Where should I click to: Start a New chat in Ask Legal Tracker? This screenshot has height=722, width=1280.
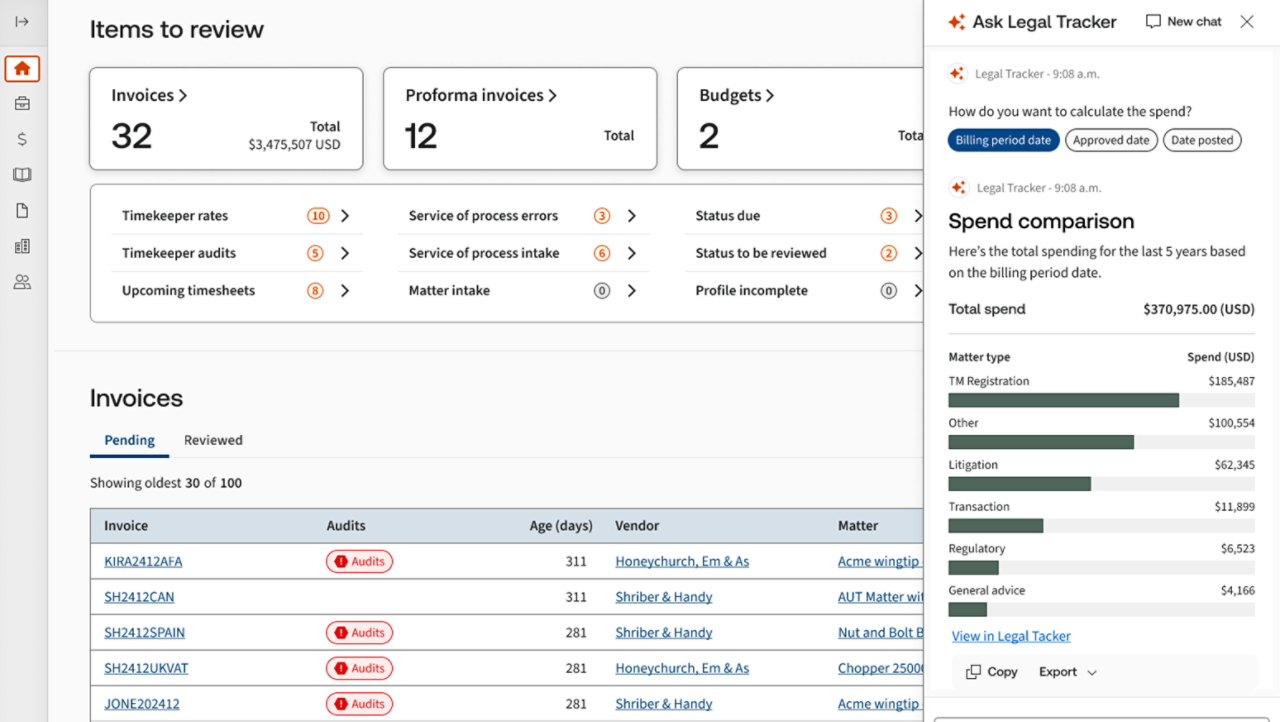1183,21
